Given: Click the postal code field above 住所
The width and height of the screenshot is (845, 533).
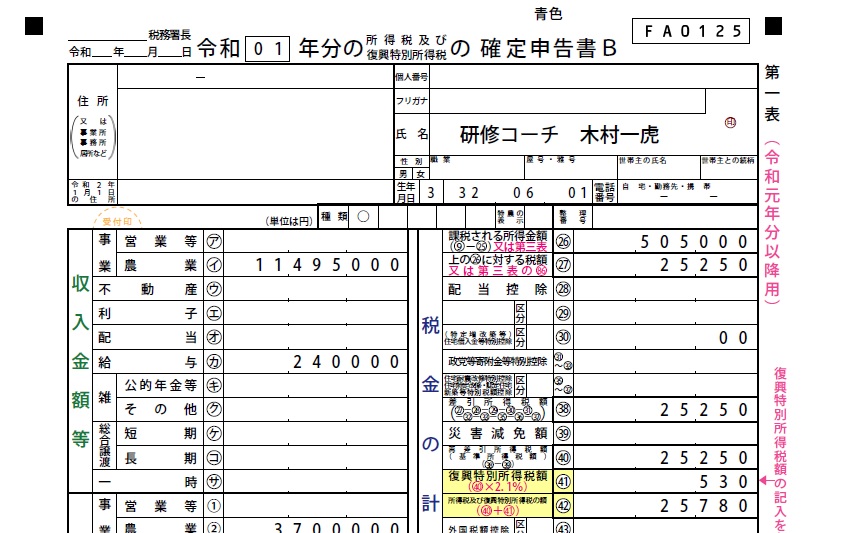Looking at the screenshot, I should [255, 77].
